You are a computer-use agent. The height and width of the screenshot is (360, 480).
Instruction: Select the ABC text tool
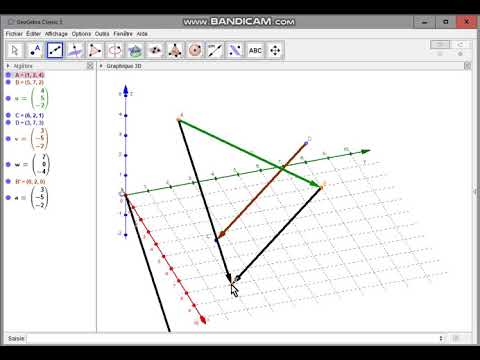[255, 51]
